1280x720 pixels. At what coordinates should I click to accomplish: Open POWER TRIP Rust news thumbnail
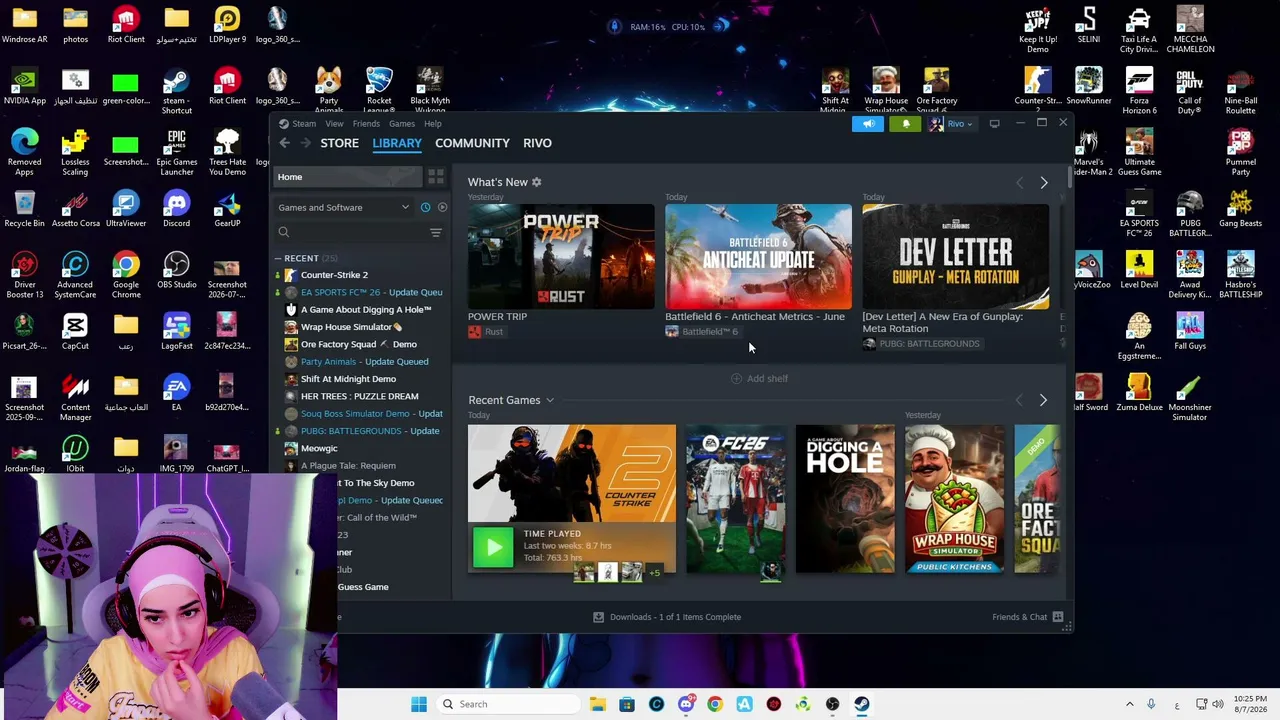click(561, 257)
